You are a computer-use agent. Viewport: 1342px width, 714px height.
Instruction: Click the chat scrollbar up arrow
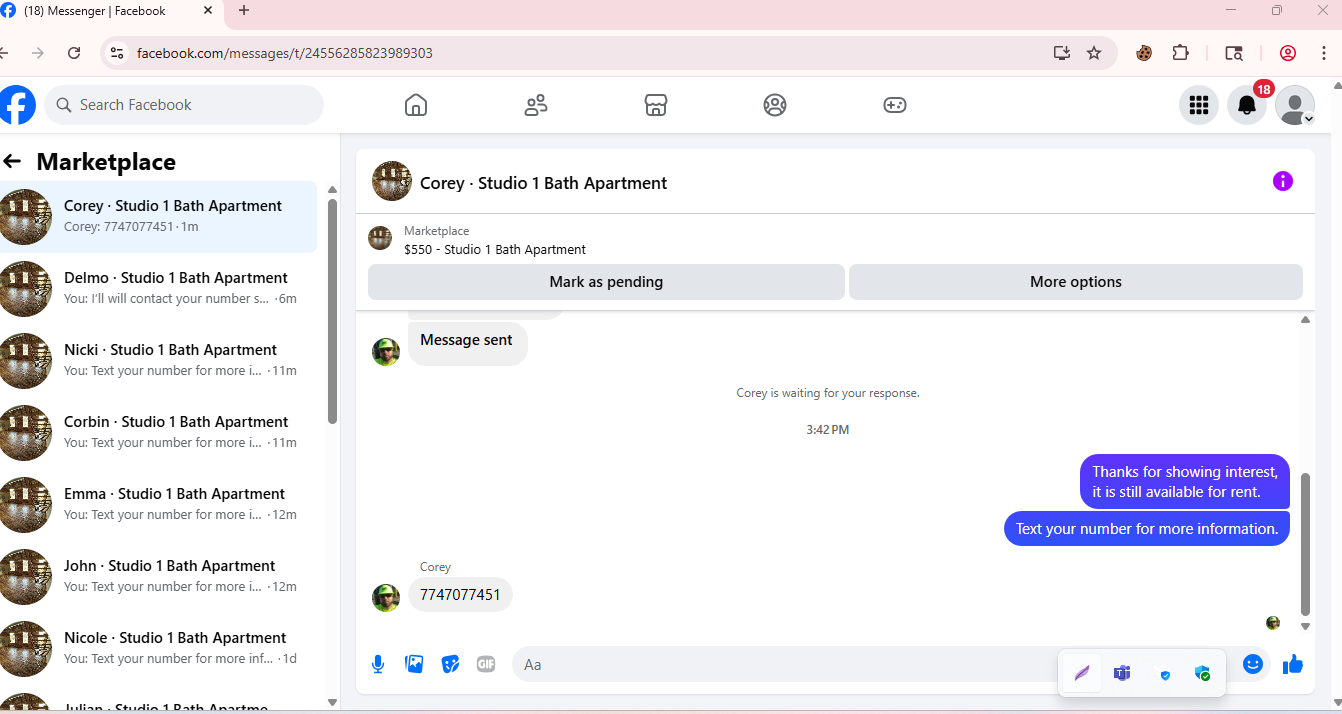coord(1305,320)
